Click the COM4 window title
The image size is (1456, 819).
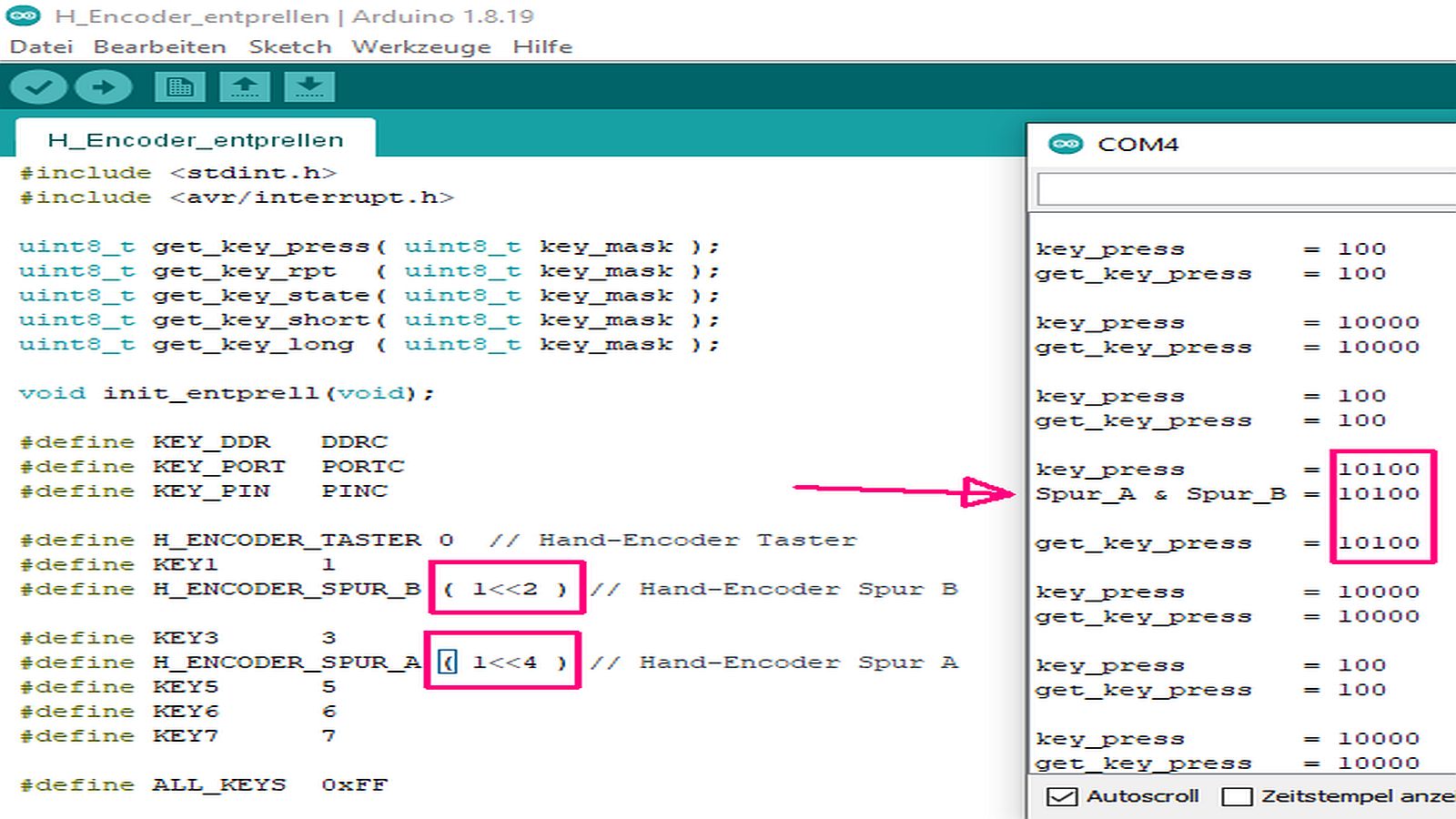point(1137,144)
